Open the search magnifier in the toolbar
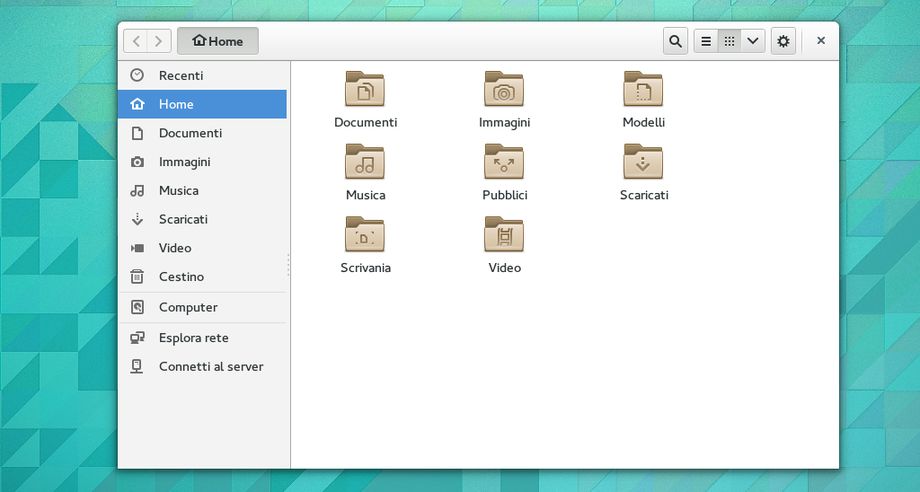 click(x=675, y=41)
